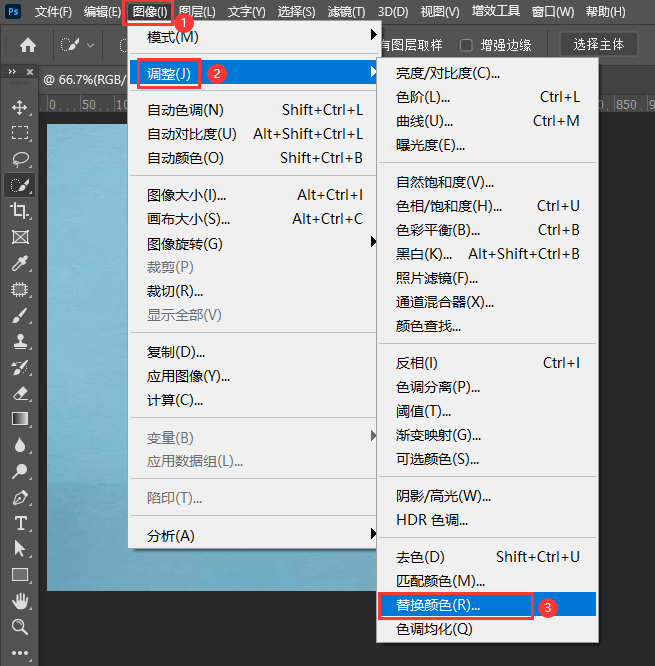Viewport: 655px width, 666px height.
Task: Select the Clone Stamp tool
Action: pos(20,341)
